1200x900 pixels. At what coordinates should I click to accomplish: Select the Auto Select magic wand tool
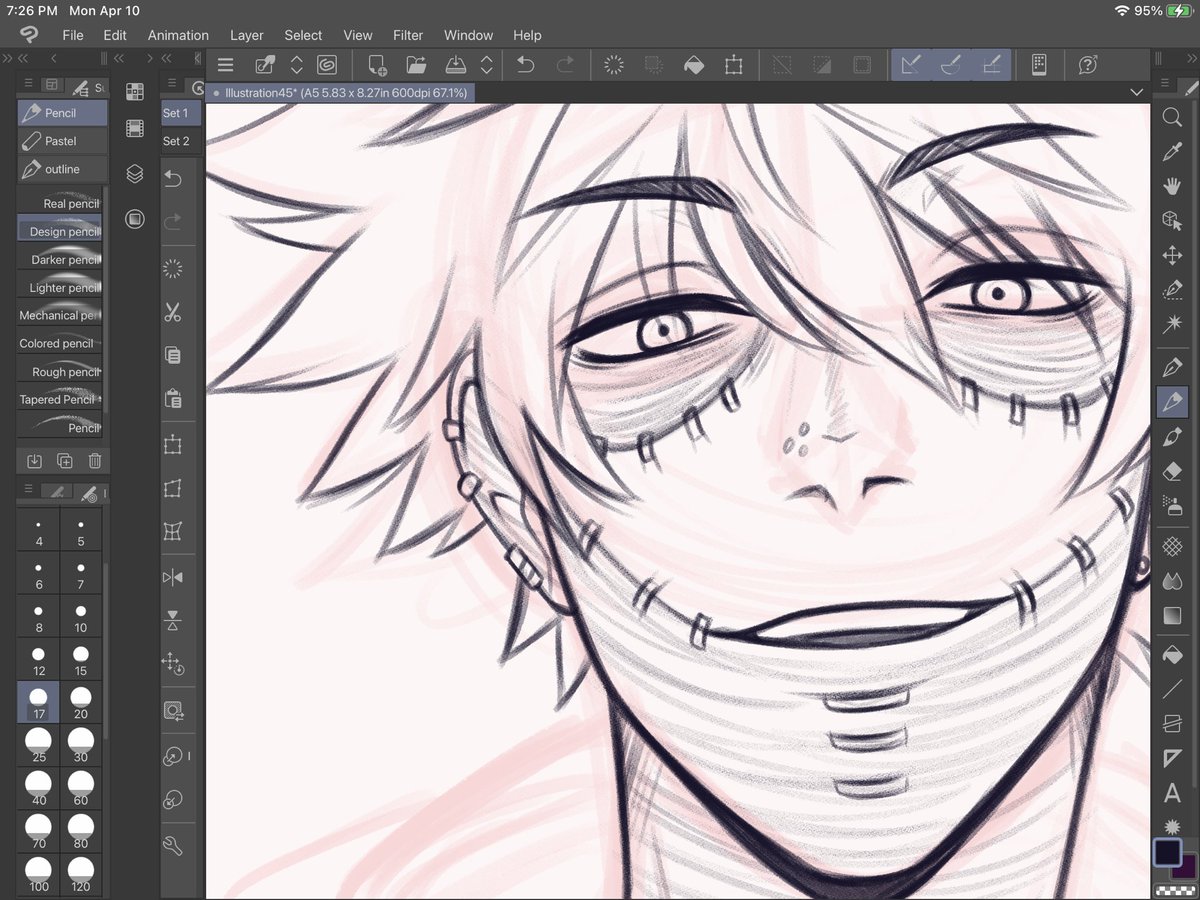1172,324
